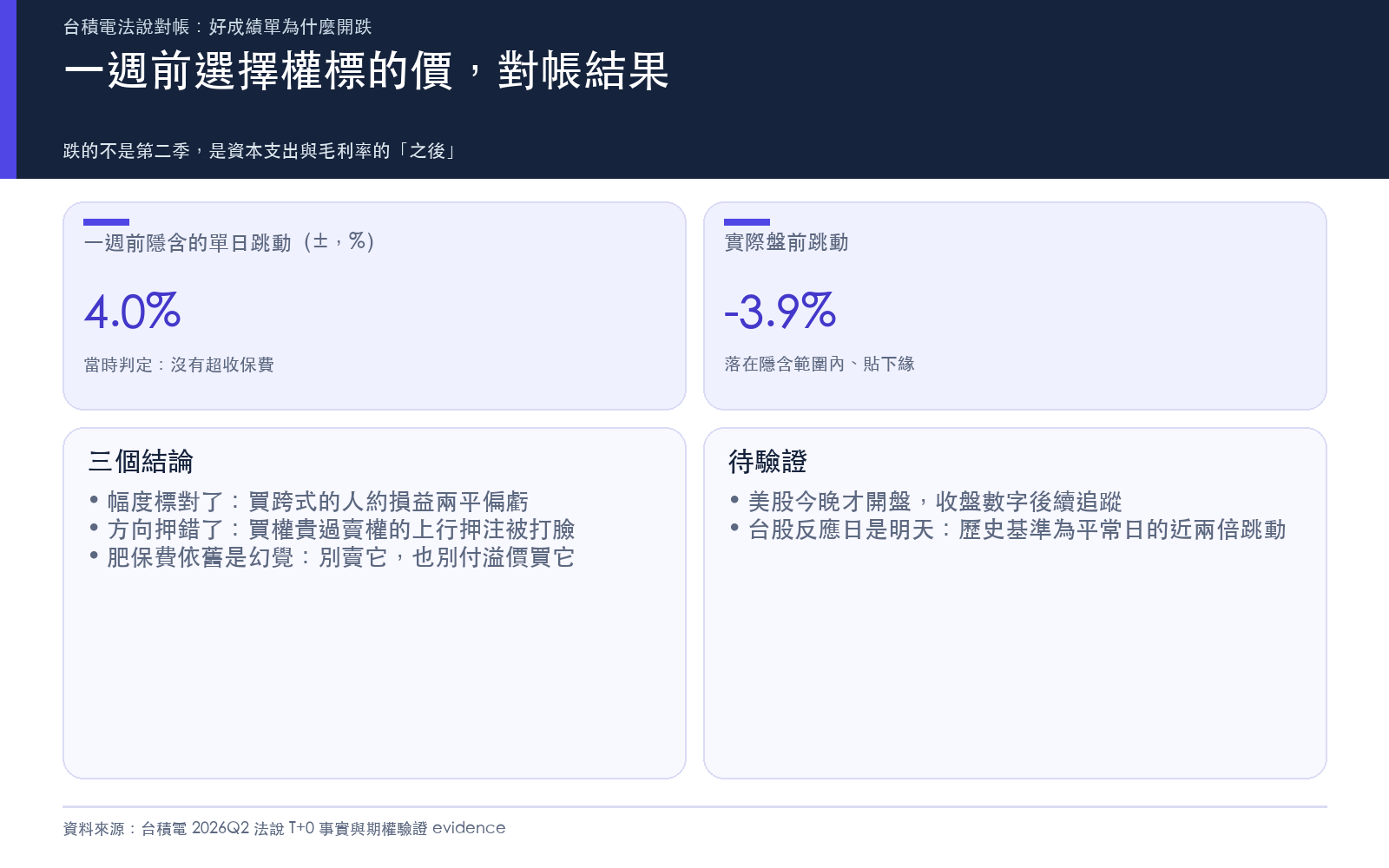1389x868 pixels.
Task: Click the heading '待驗證'
Action: click(x=767, y=462)
